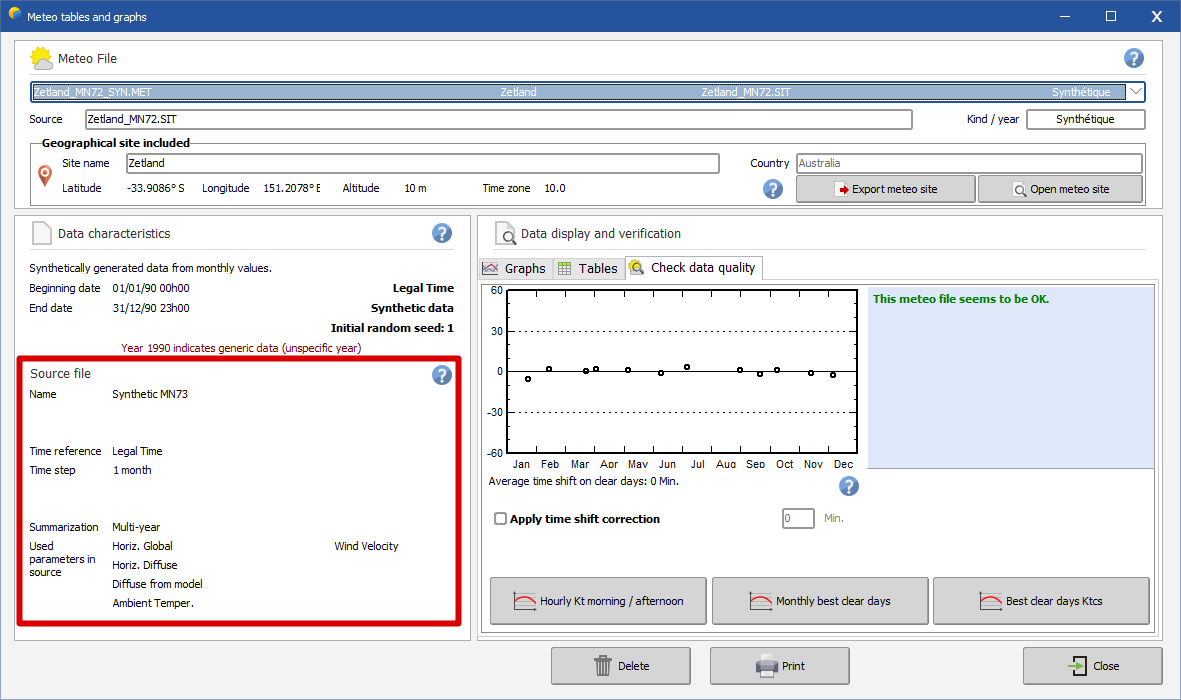Screen dimensions: 1181x700
Task: Click the '1 month' time step value
Action: click(x=132, y=470)
